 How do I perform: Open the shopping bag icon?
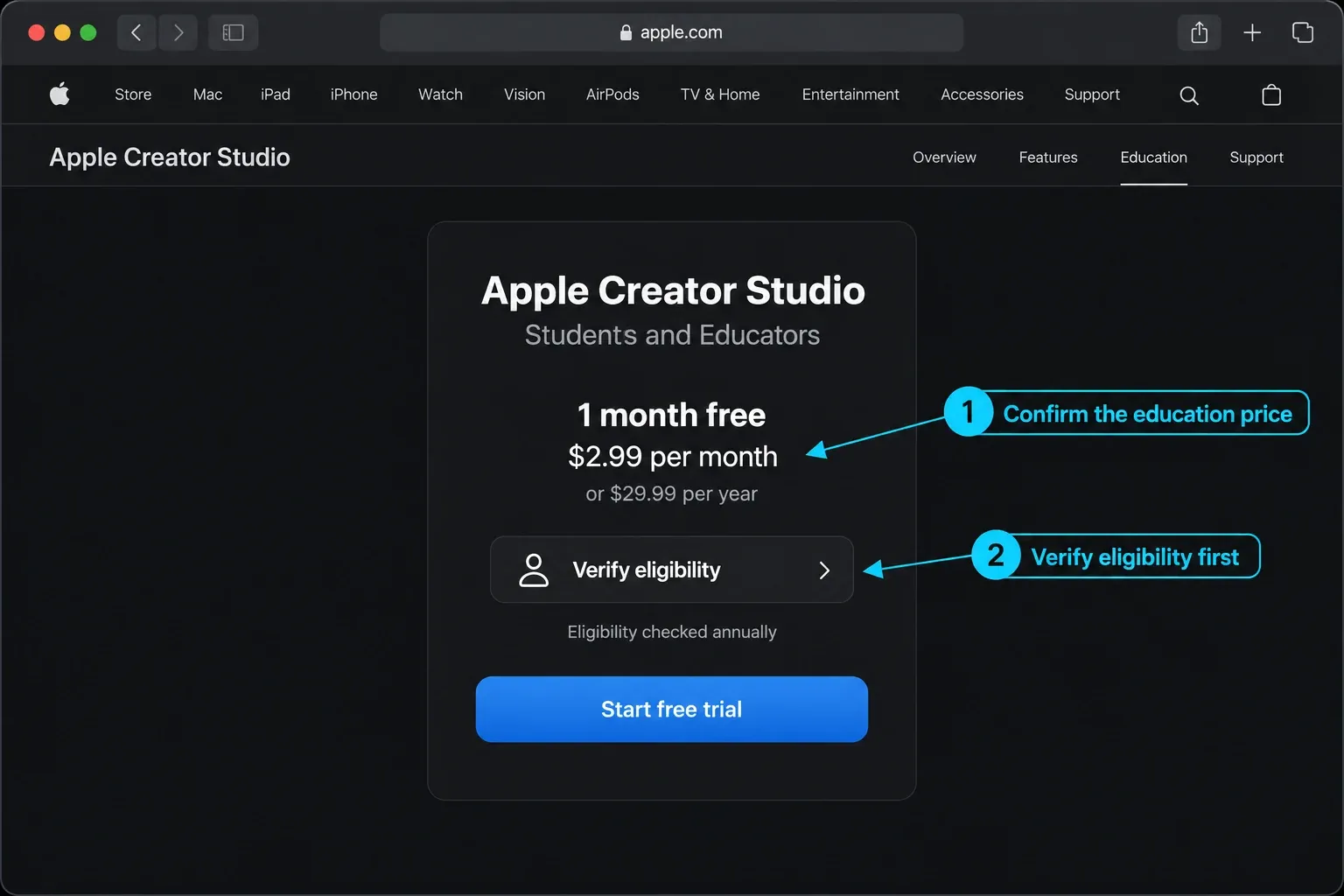[1271, 94]
